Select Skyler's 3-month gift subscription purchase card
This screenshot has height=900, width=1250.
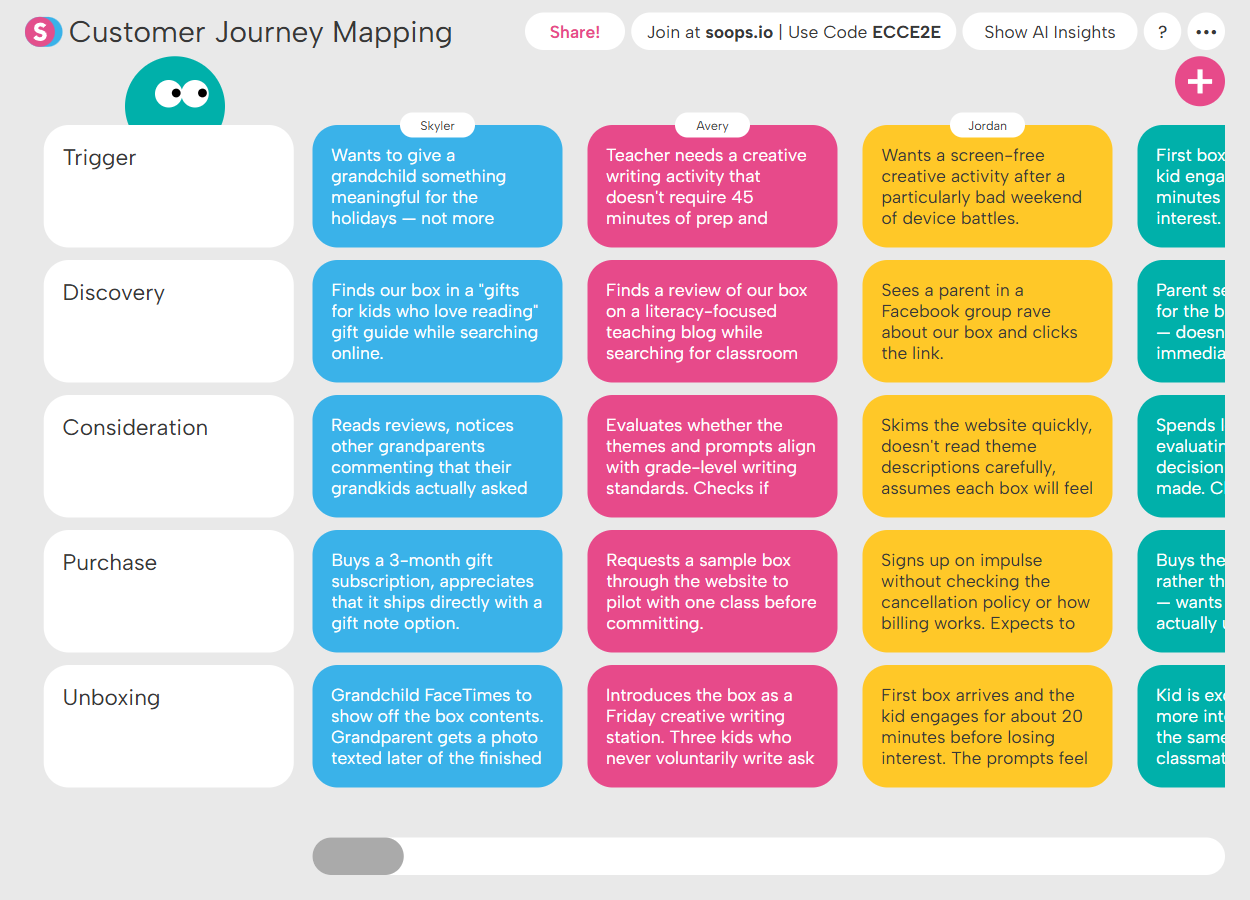[x=437, y=591]
